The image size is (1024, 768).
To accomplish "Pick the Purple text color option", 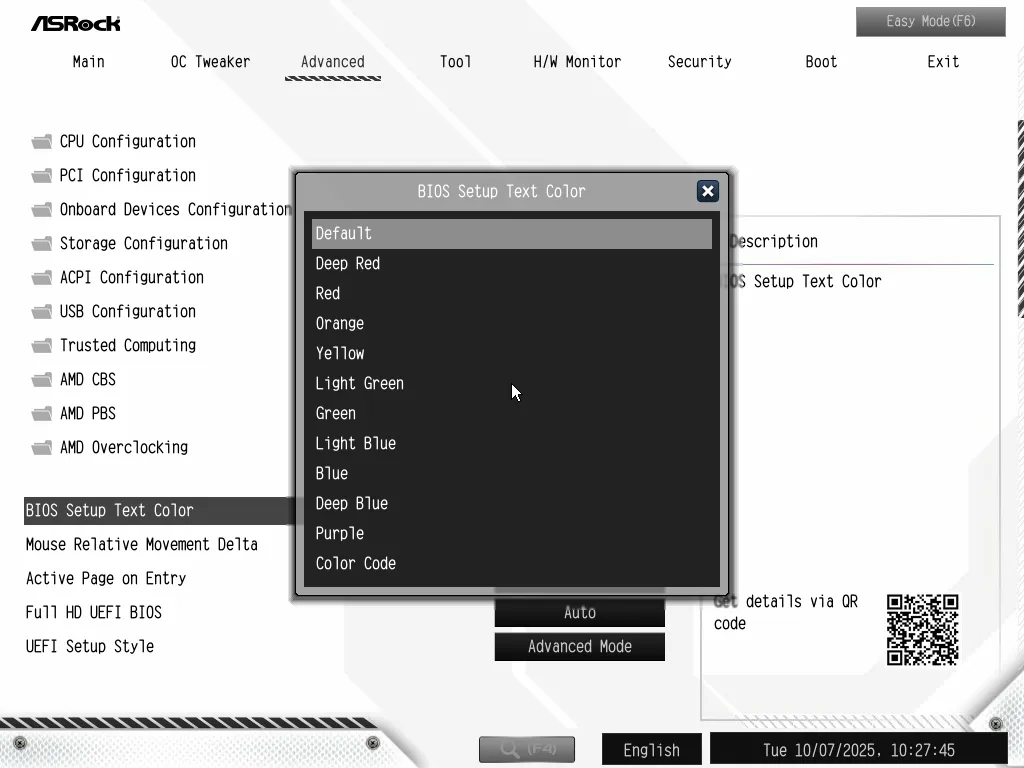I will (x=340, y=534).
